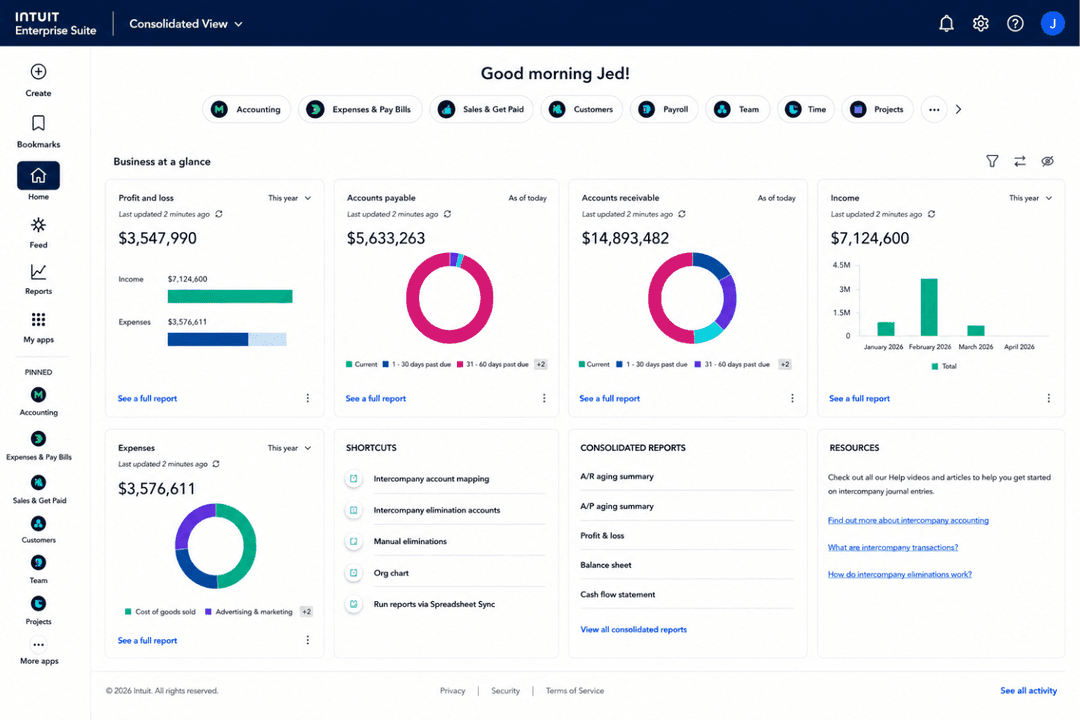The width and height of the screenshot is (1080, 720).
Task: Expand +2 legend in Accounts payable
Action: tap(541, 364)
